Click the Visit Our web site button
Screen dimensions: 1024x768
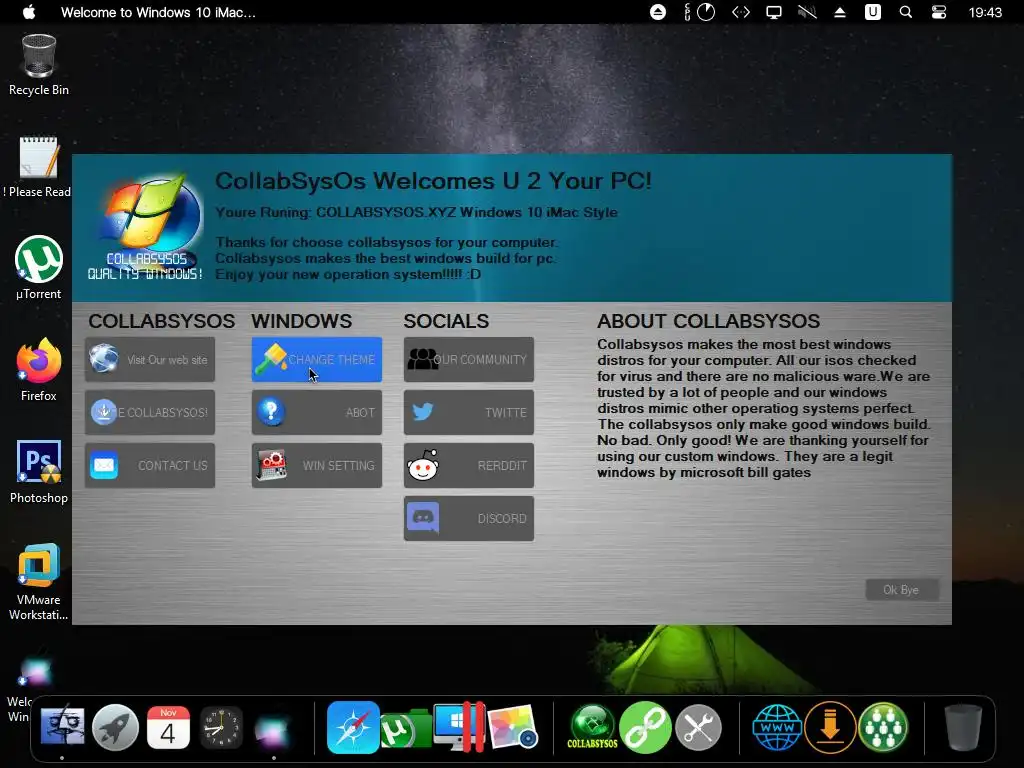[150, 359]
